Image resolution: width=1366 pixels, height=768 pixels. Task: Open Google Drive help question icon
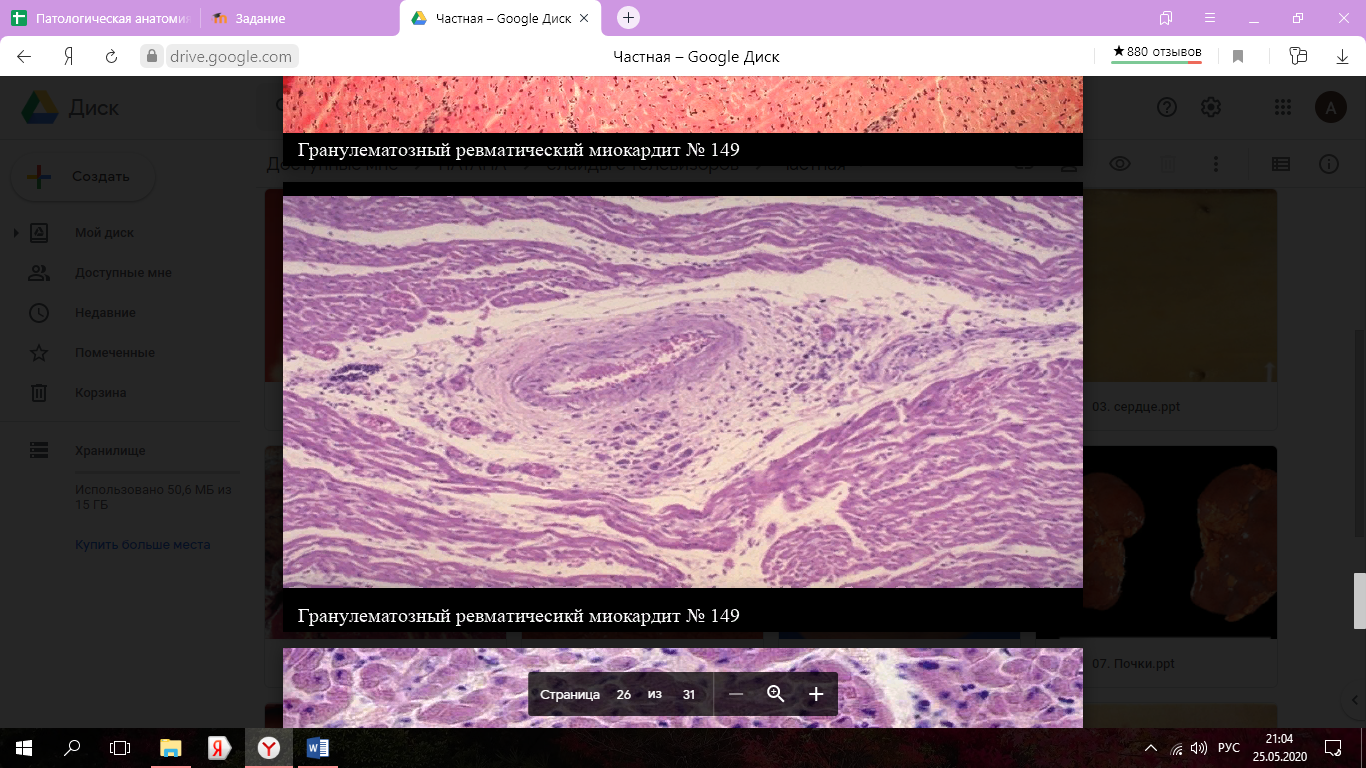point(1167,107)
